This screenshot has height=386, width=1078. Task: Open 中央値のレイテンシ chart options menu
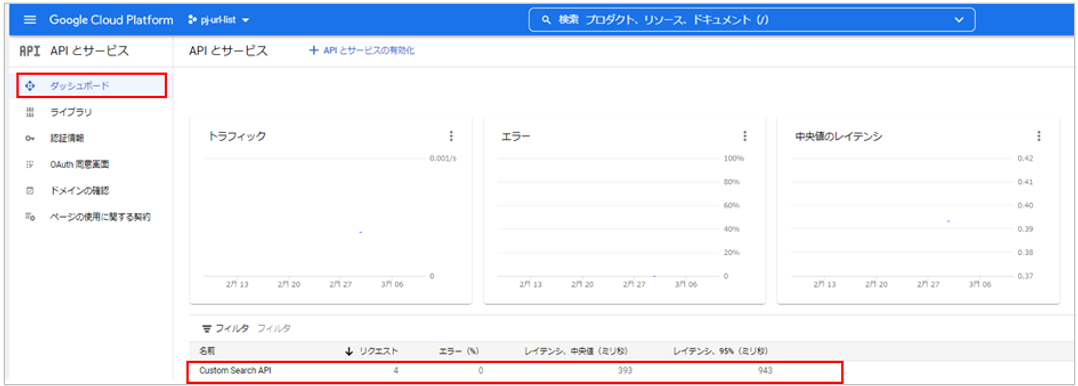[1039, 136]
